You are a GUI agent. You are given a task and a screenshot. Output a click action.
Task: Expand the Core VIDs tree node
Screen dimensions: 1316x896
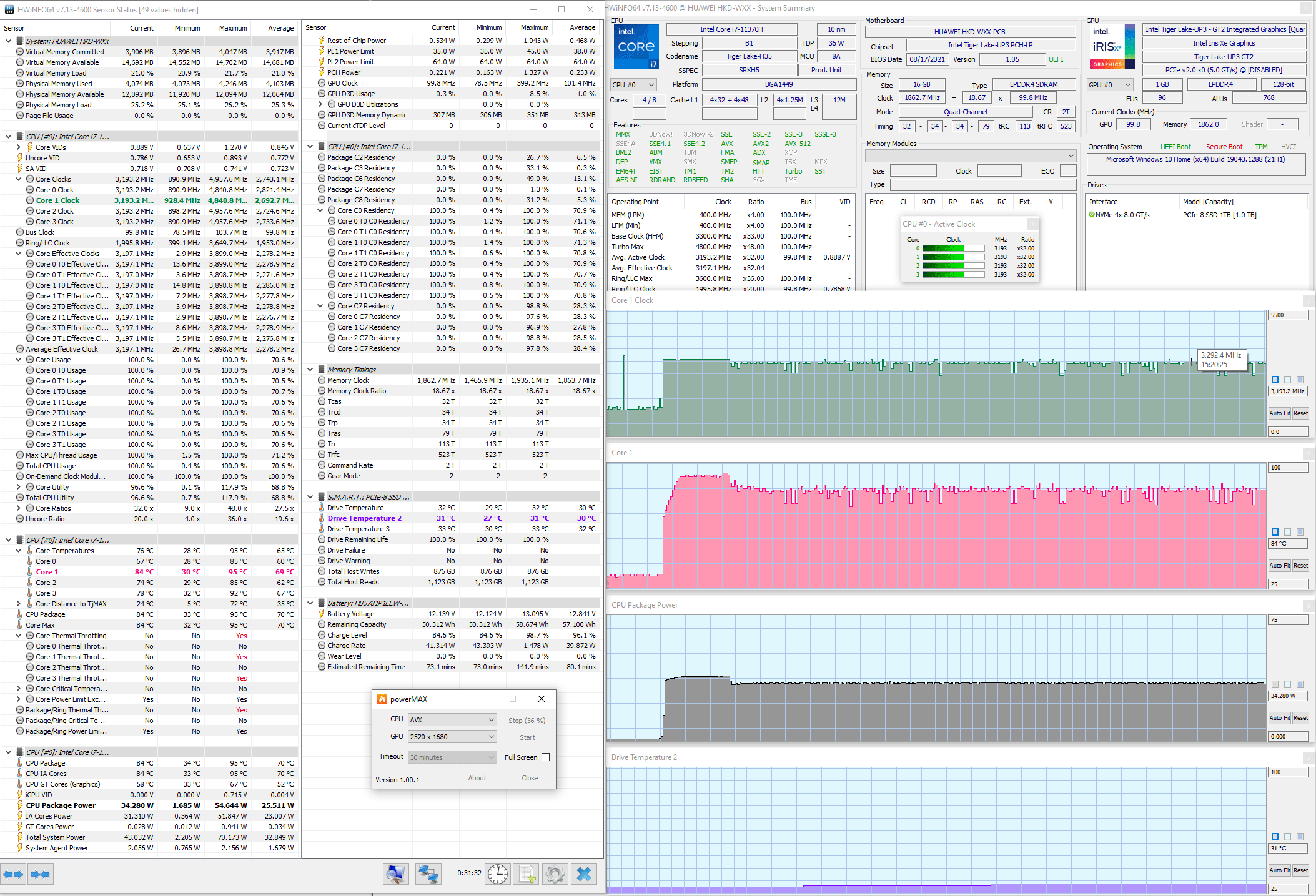pos(19,147)
